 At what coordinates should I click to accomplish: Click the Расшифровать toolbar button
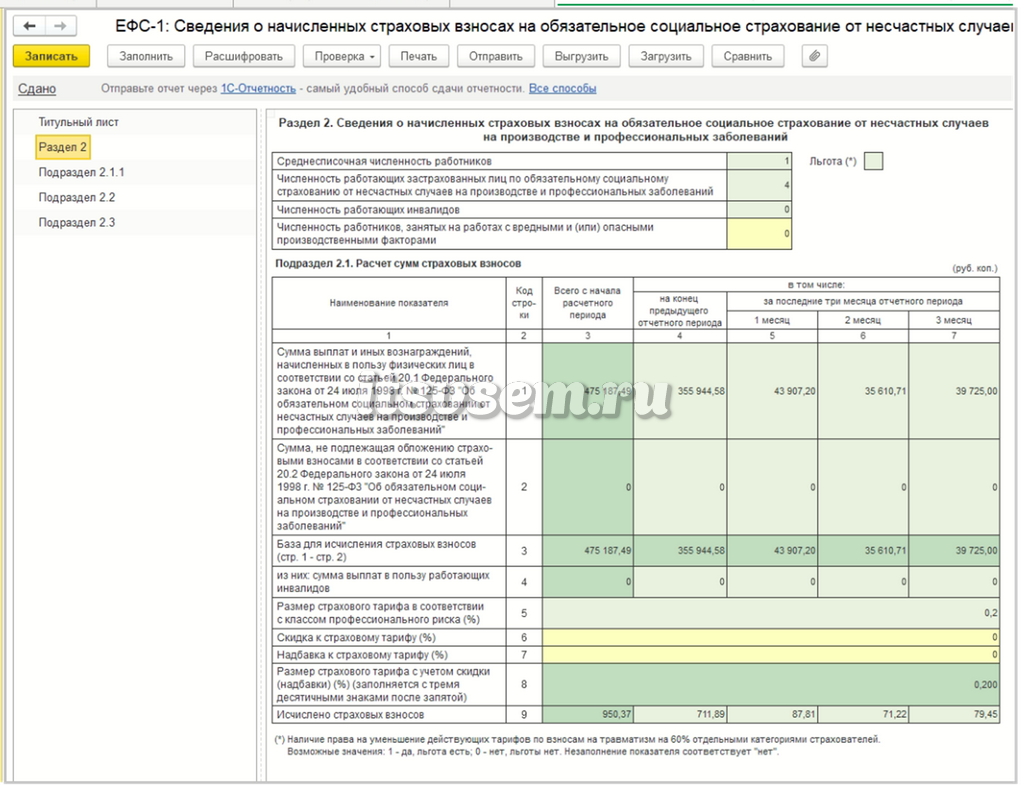pyautogui.click(x=244, y=56)
